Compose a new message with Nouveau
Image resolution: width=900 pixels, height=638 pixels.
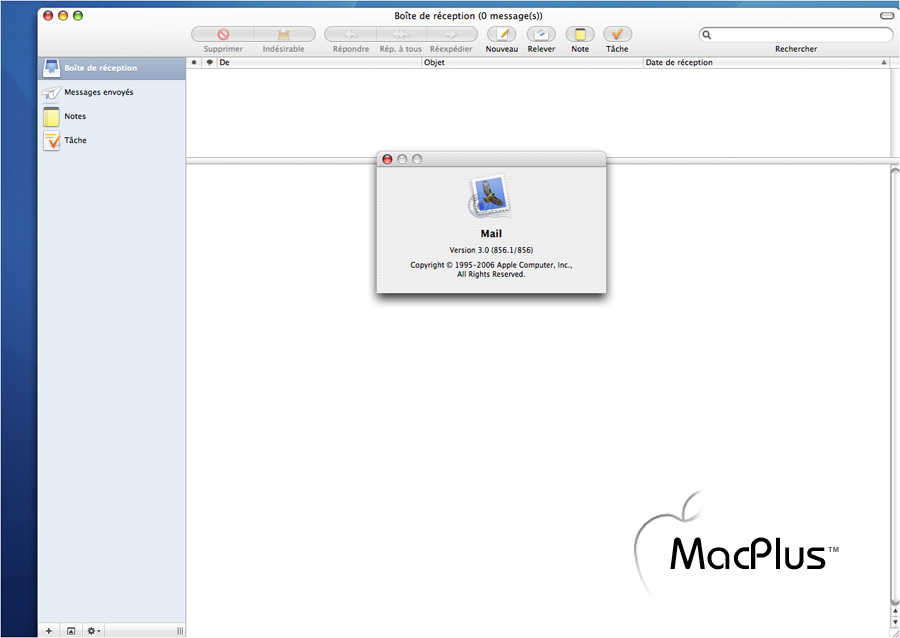(x=502, y=34)
